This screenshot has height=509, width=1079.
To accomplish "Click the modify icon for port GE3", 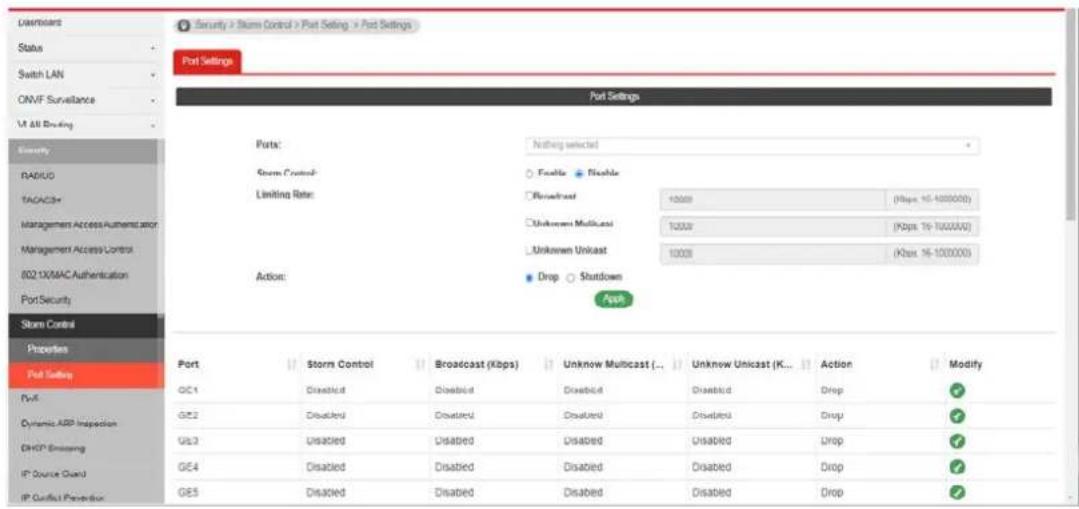I will 957,442.
